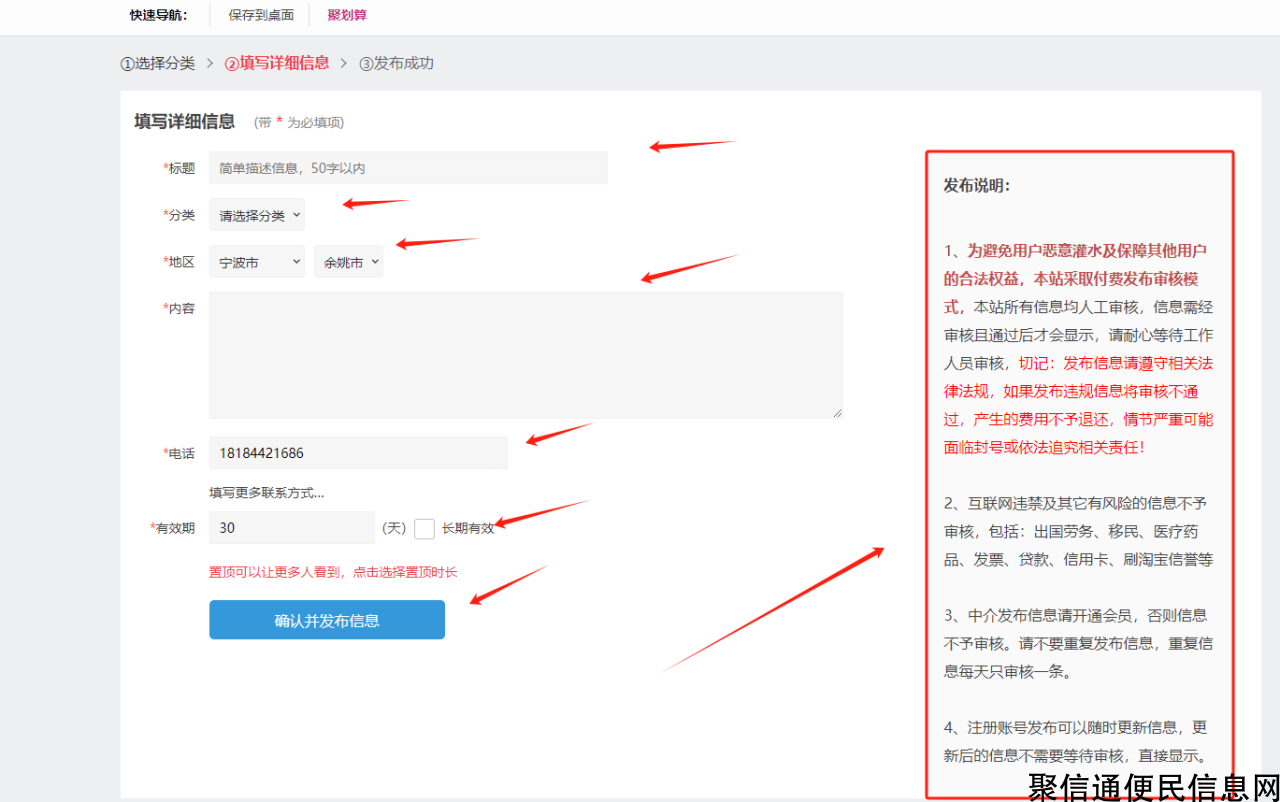This screenshot has width=1280, height=802.
Task: Open the 请选择分类 dropdown
Action: pos(257,215)
